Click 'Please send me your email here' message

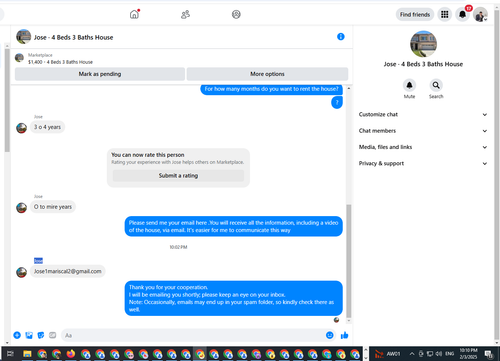pyautogui.click(x=234, y=226)
